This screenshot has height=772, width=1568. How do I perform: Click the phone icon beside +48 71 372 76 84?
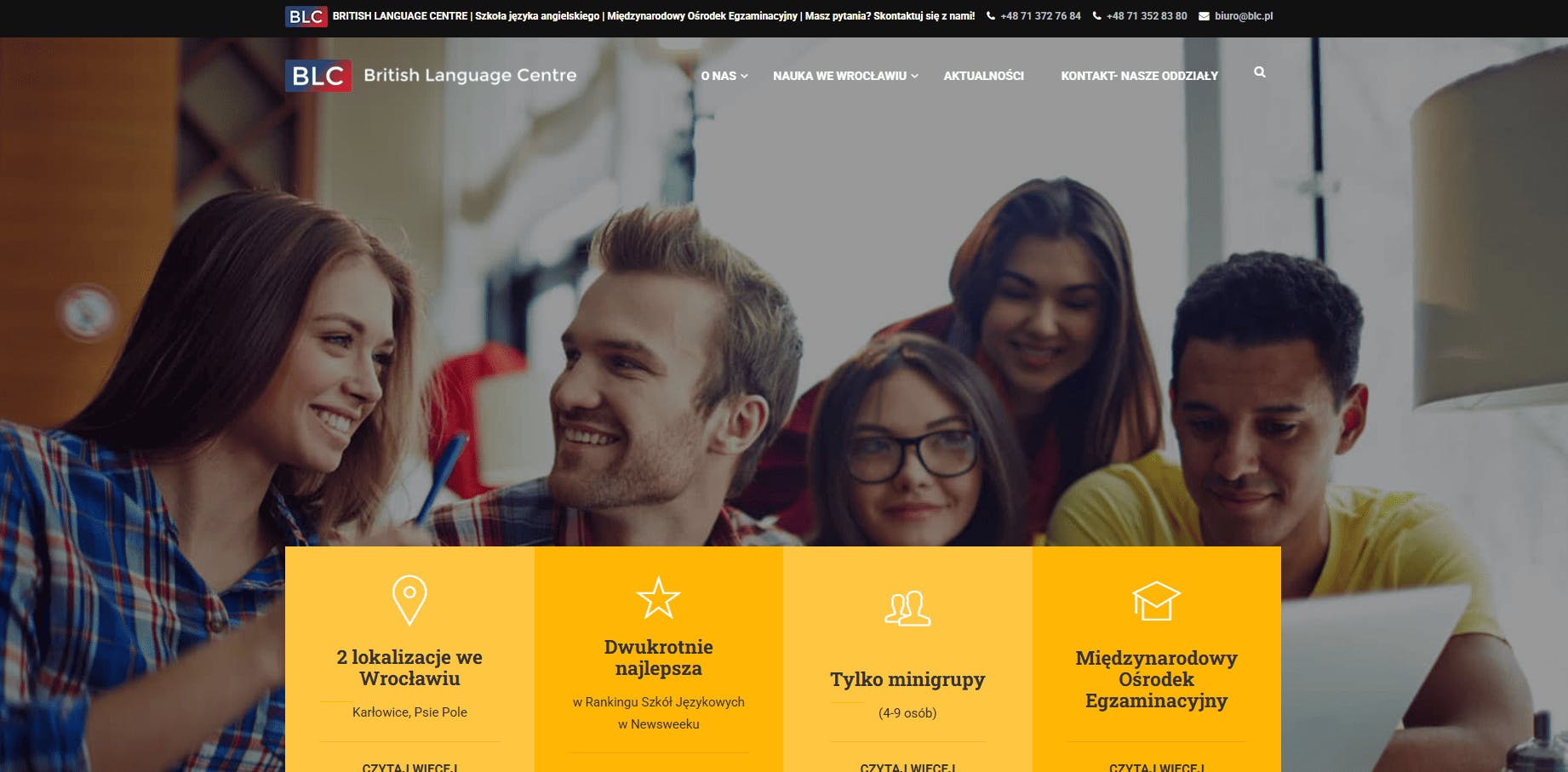[x=991, y=16]
